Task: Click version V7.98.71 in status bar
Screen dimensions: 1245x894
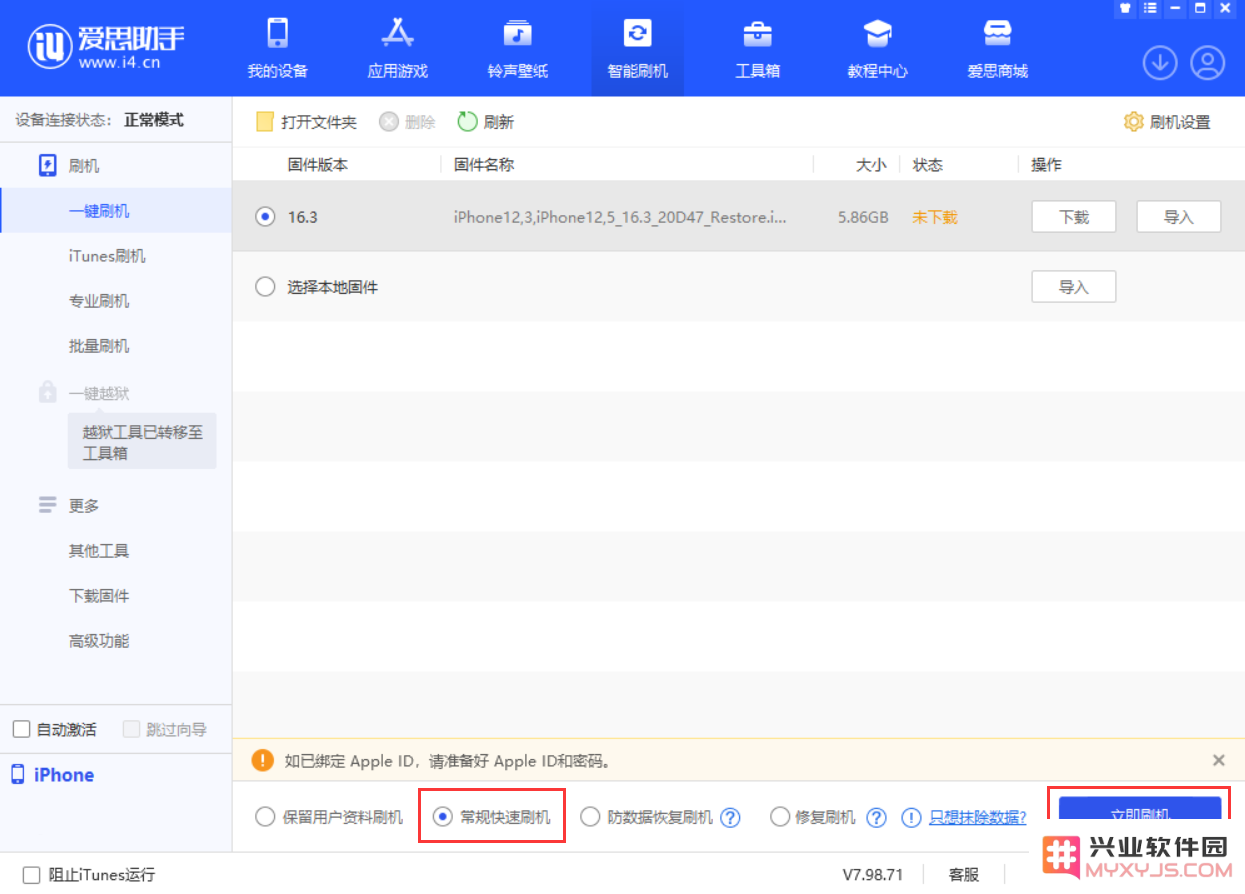Action: coord(873,875)
